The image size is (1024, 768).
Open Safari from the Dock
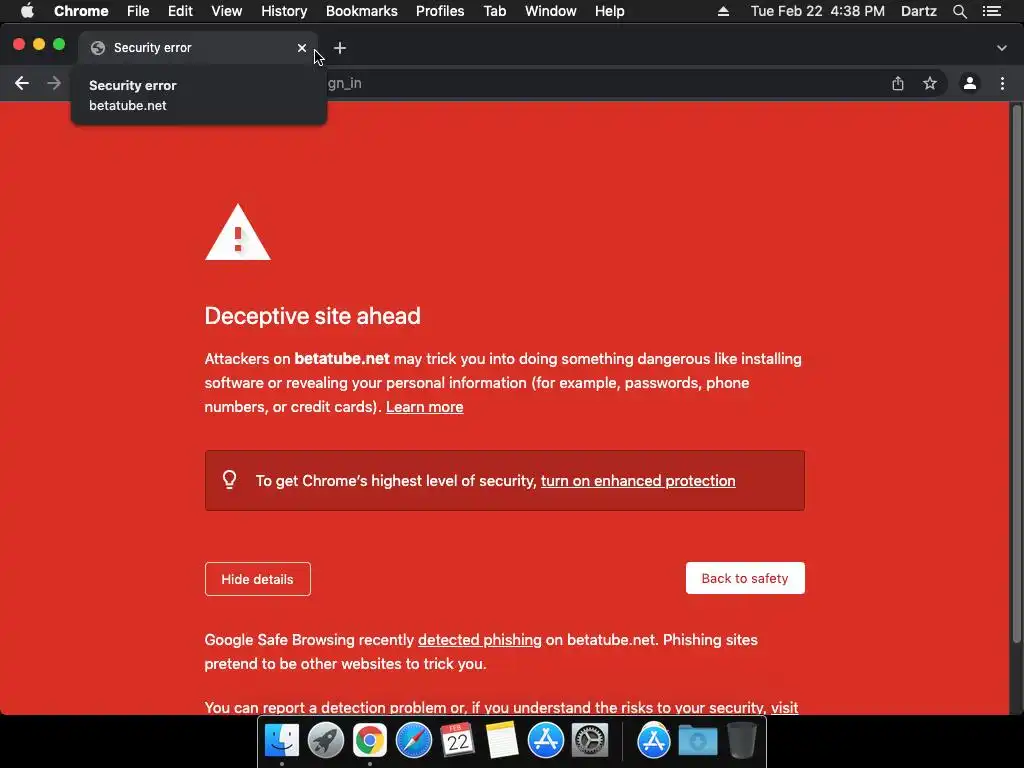pyautogui.click(x=414, y=740)
